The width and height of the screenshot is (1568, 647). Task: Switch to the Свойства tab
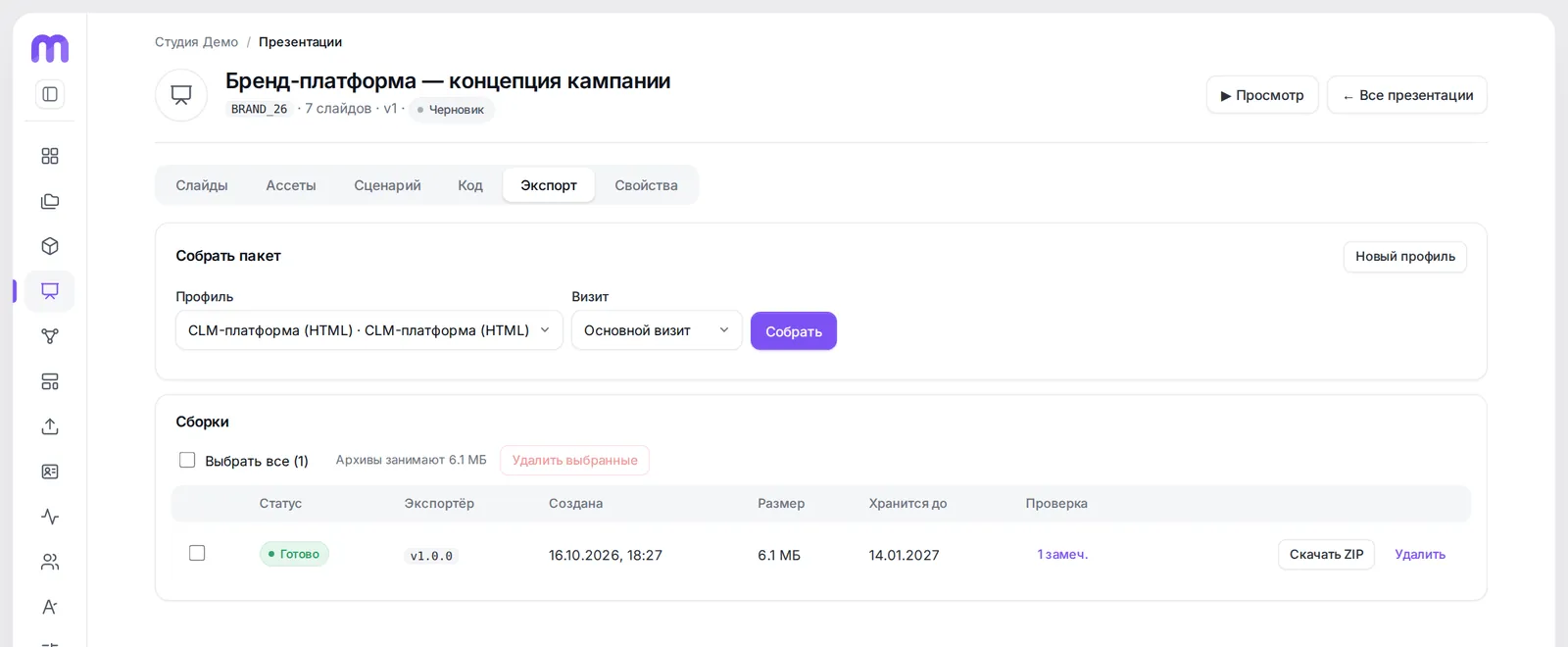tap(646, 185)
